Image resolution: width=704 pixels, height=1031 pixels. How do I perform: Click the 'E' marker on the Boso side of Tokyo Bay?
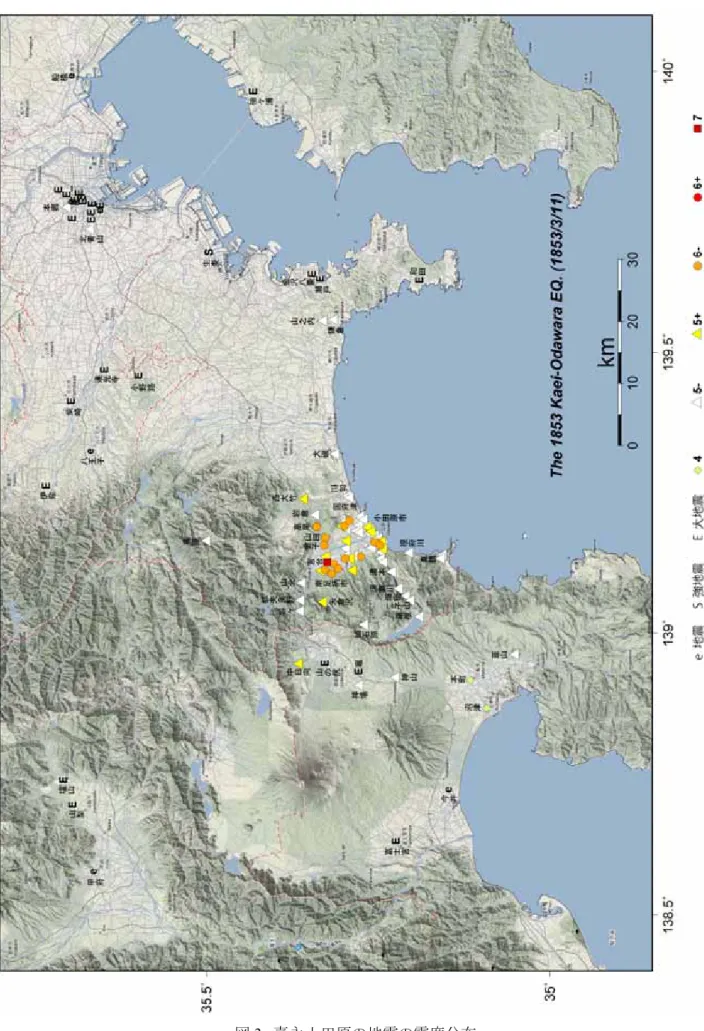253,92
